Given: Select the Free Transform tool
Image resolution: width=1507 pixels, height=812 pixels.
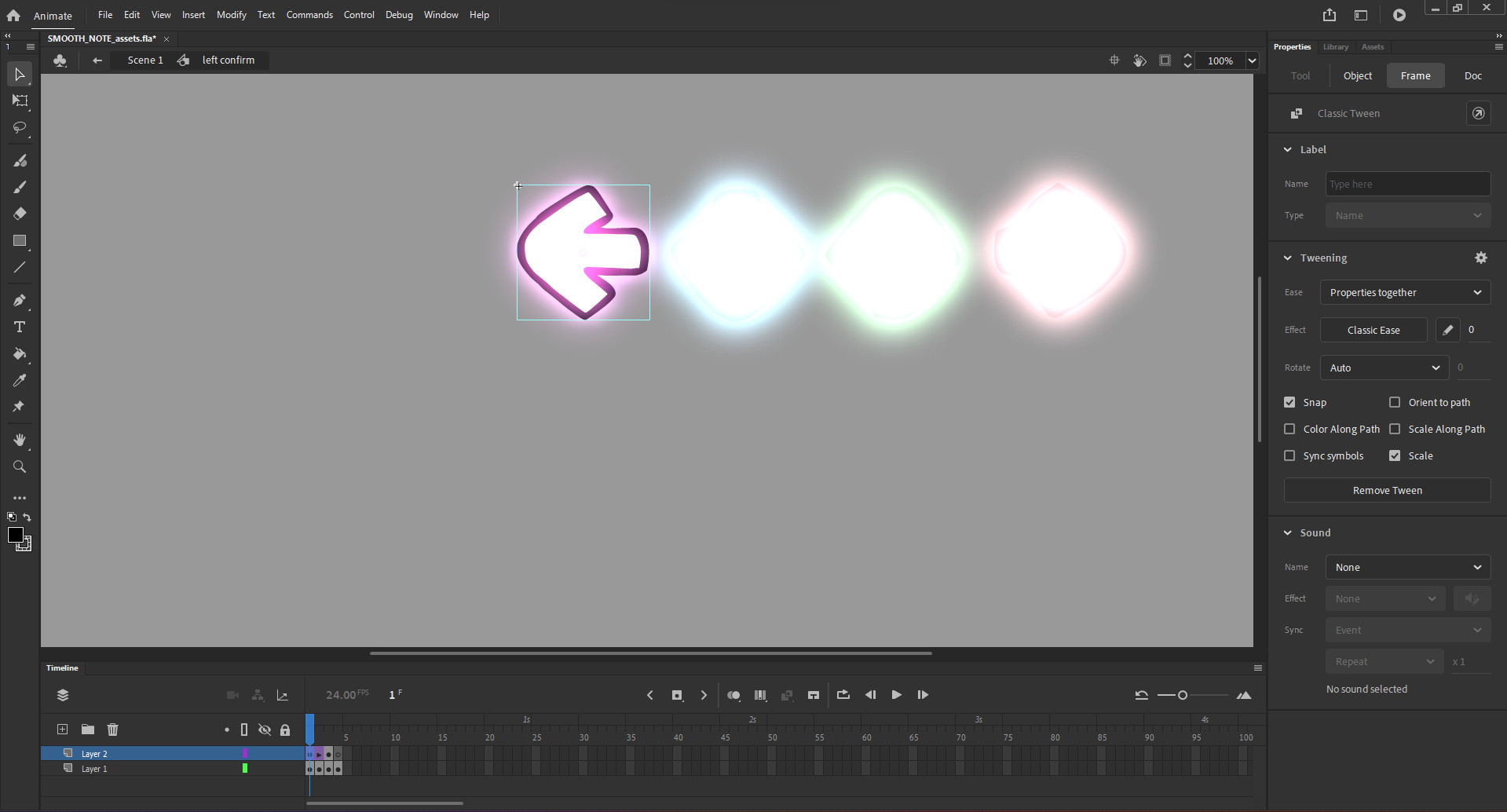Looking at the screenshot, I should [19, 101].
